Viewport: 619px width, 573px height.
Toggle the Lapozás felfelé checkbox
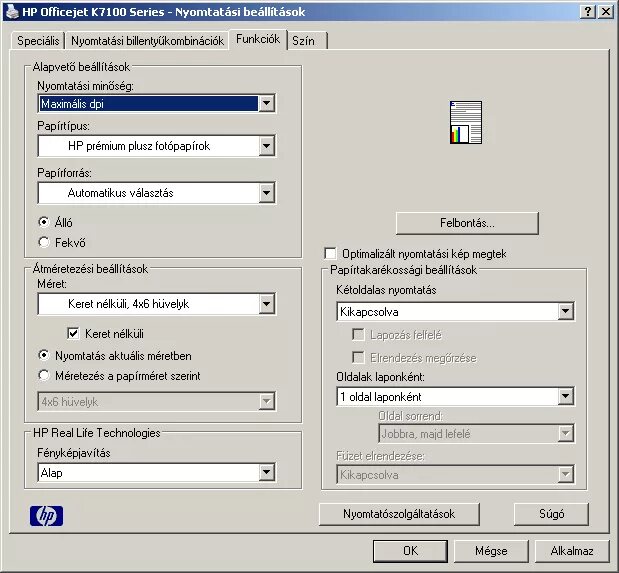click(x=358, y=335)
